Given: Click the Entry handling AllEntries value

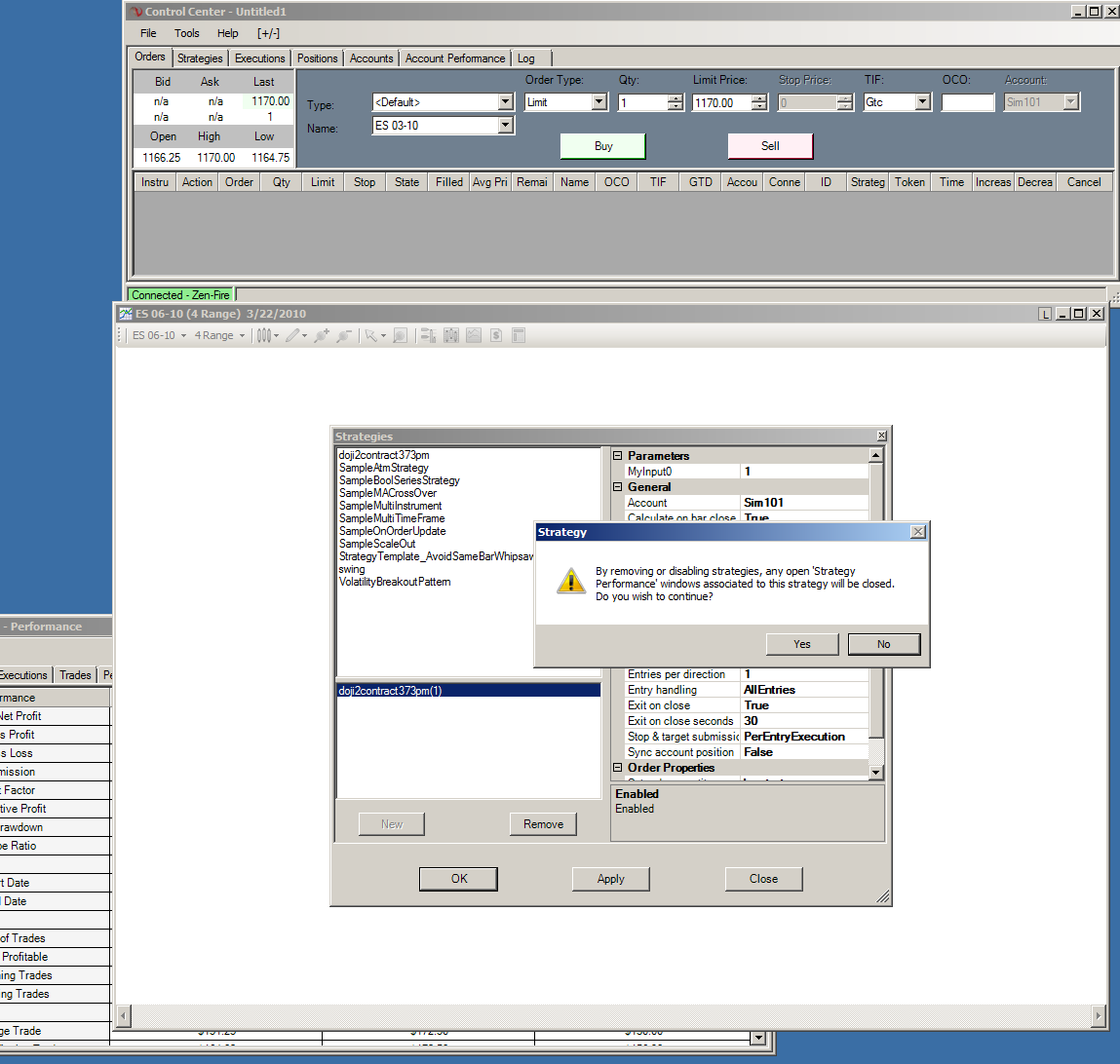Looking at the screenshot, I should pyautogui.click(x=804, y=690).
